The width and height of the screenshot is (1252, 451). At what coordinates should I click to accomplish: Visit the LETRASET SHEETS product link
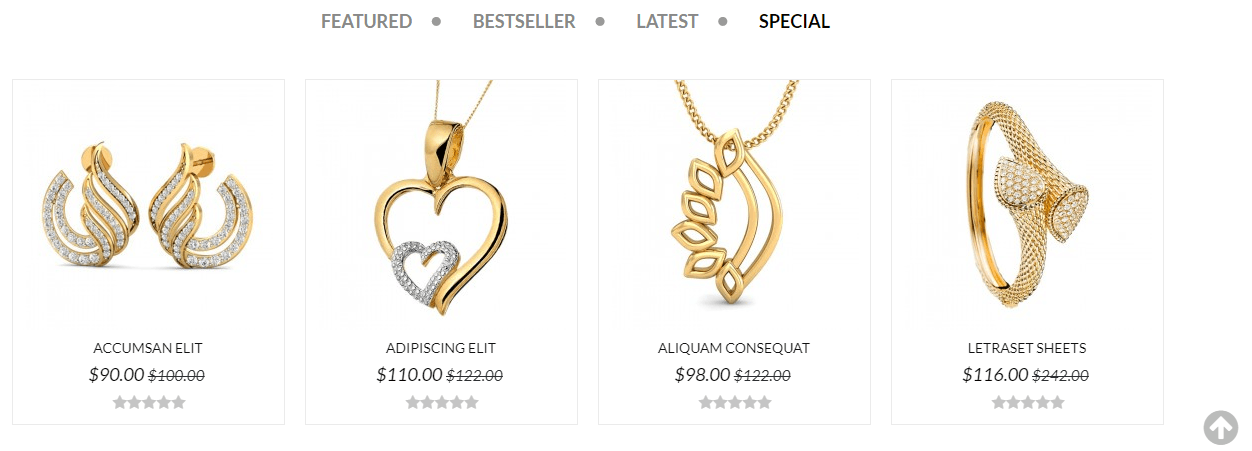point(1027,348)
